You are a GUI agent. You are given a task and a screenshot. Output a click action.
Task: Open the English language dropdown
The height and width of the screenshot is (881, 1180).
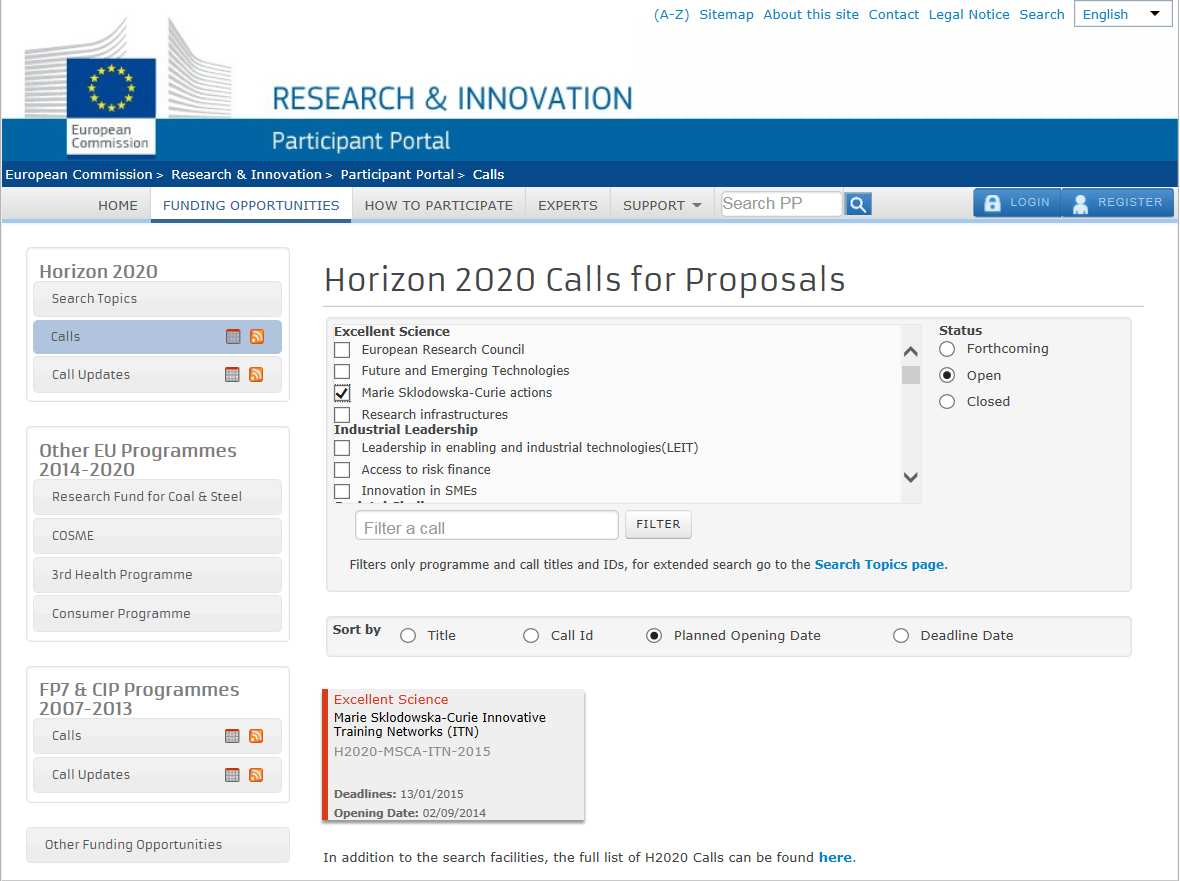tap(1122, 14)
